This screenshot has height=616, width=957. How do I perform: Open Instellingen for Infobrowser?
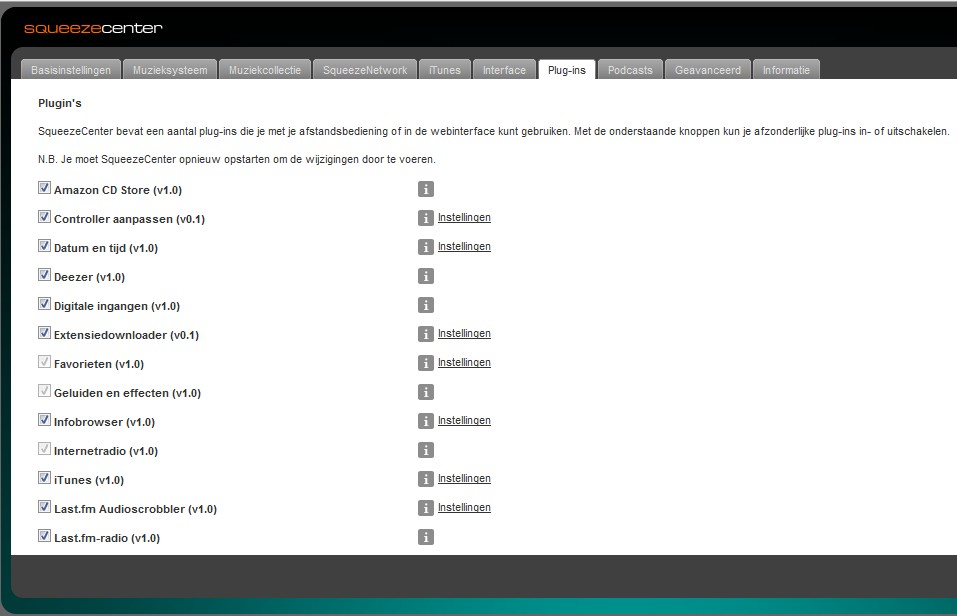pyautogui.click(x=464, y=420)
